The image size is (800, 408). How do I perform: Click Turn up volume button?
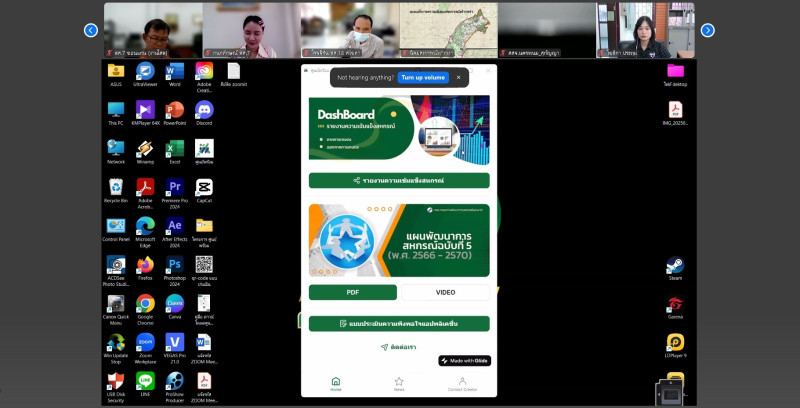point(422,78)
